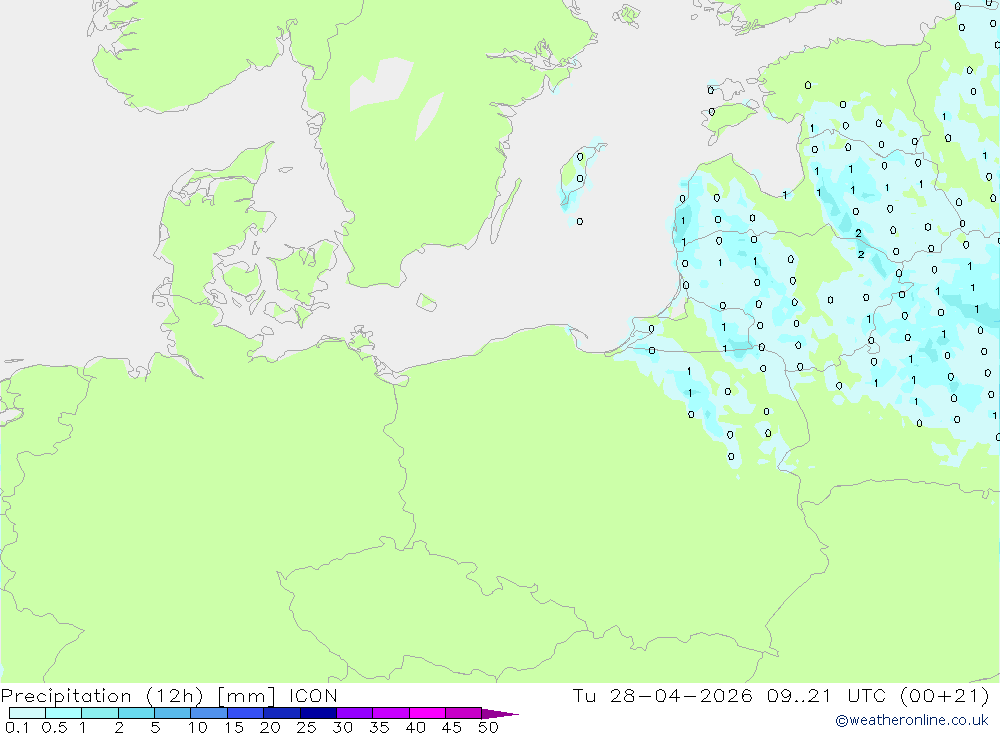Open the weatheronline.co.uk link
Viewport: 1000px width, 733px height.
[x=912, y=720]
